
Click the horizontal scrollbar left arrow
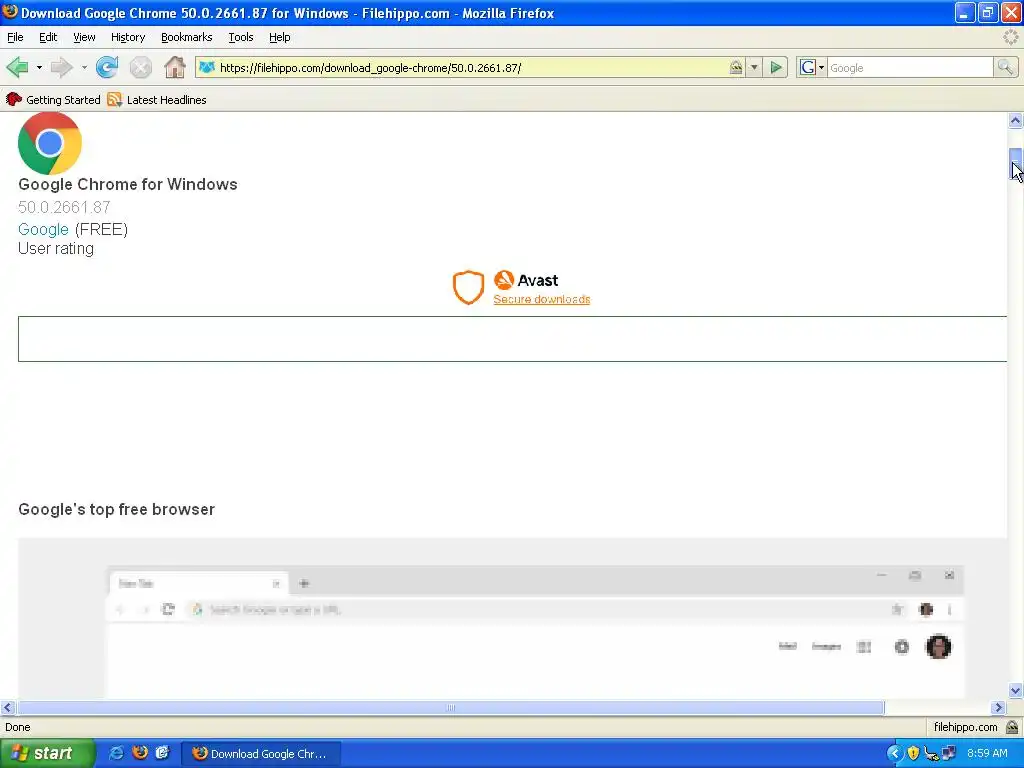[8, 707]
